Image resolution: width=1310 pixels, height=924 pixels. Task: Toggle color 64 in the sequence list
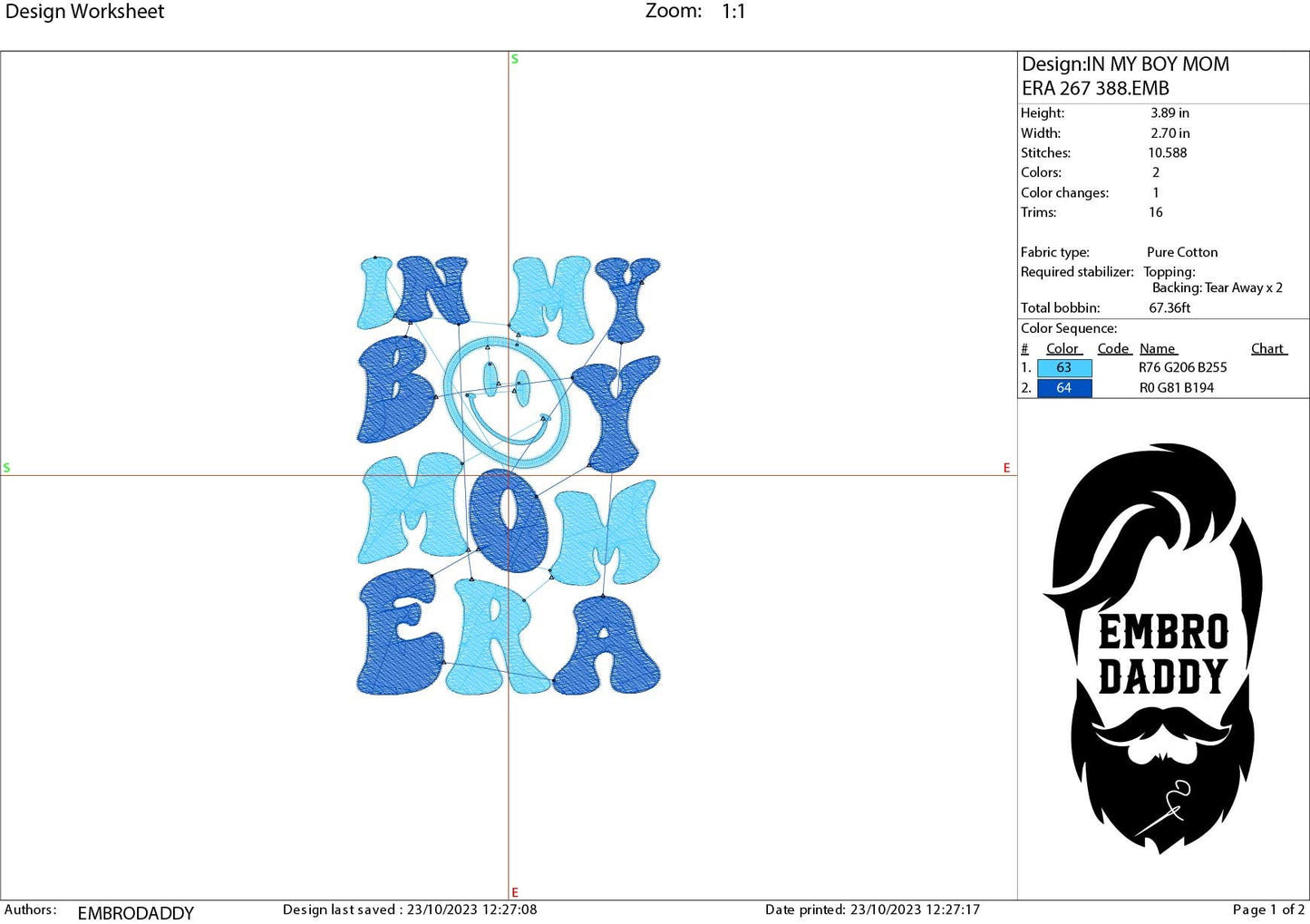click(x=1064, y=387)
